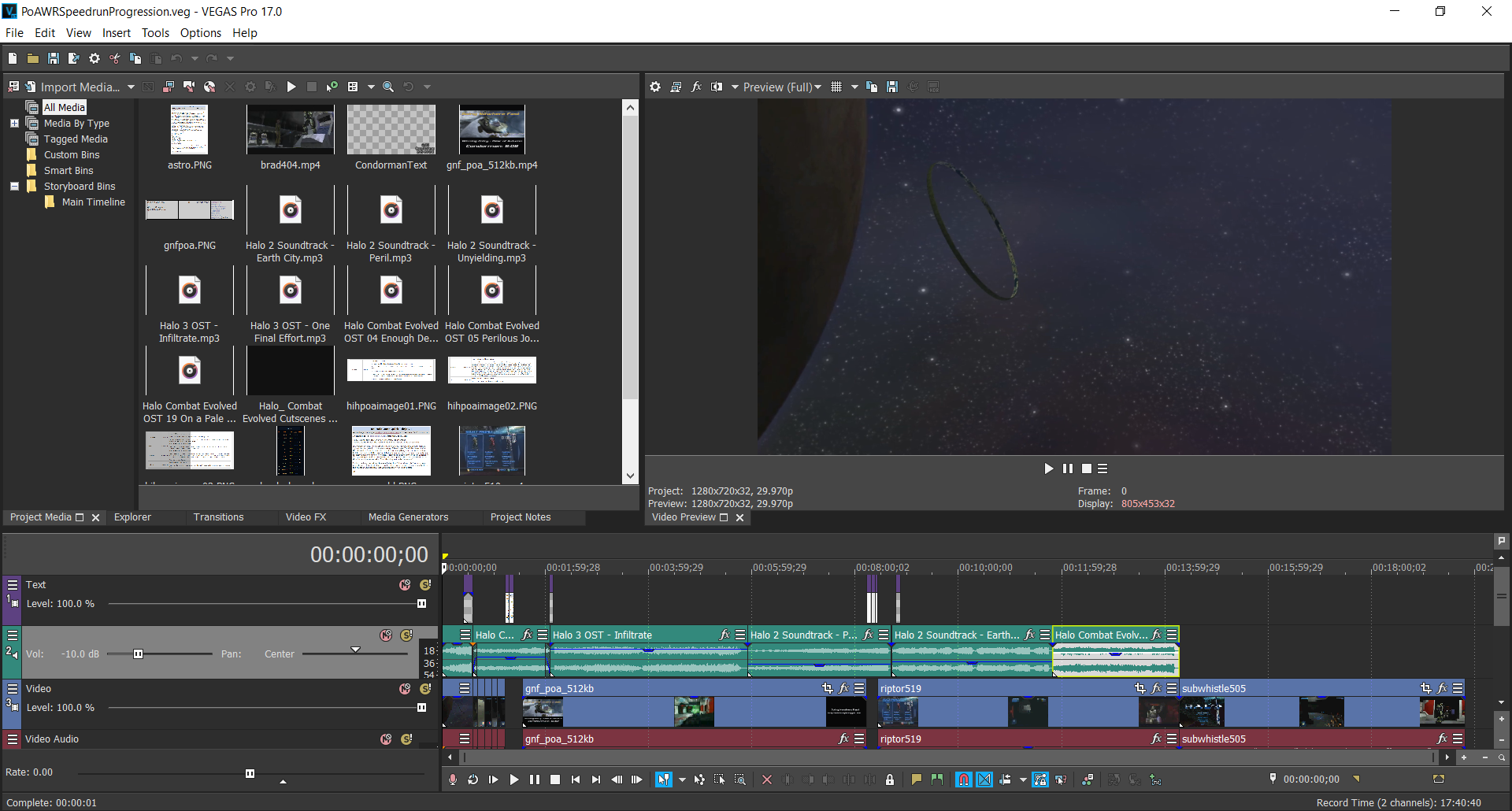Open the Import Media dropdown arrow
This screenshot has width=1512, height=811.
[131, 87]
